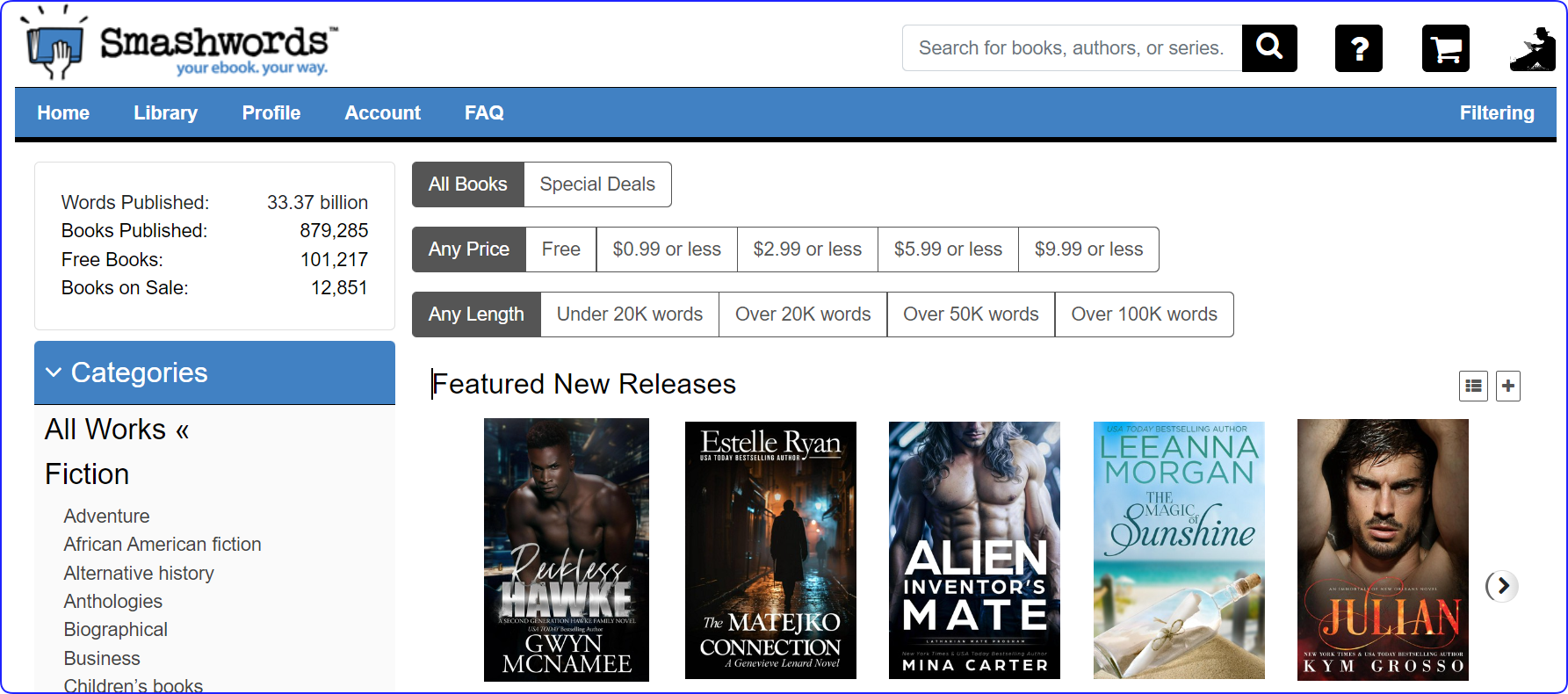This screenshot has height=694, width=1568.
Task: Open African American fiction category
Action: coord(163,545)
